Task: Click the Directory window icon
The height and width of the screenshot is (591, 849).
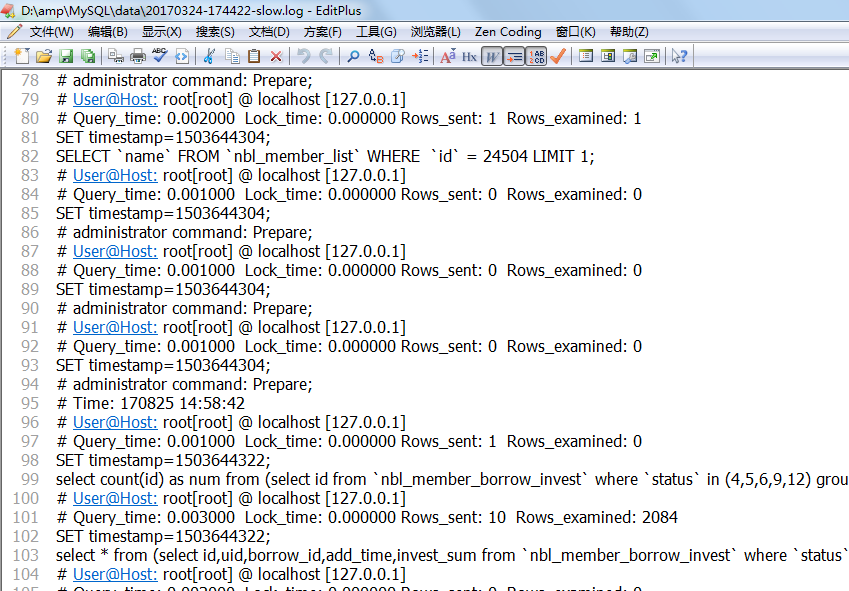Action: tap(608, 56)
